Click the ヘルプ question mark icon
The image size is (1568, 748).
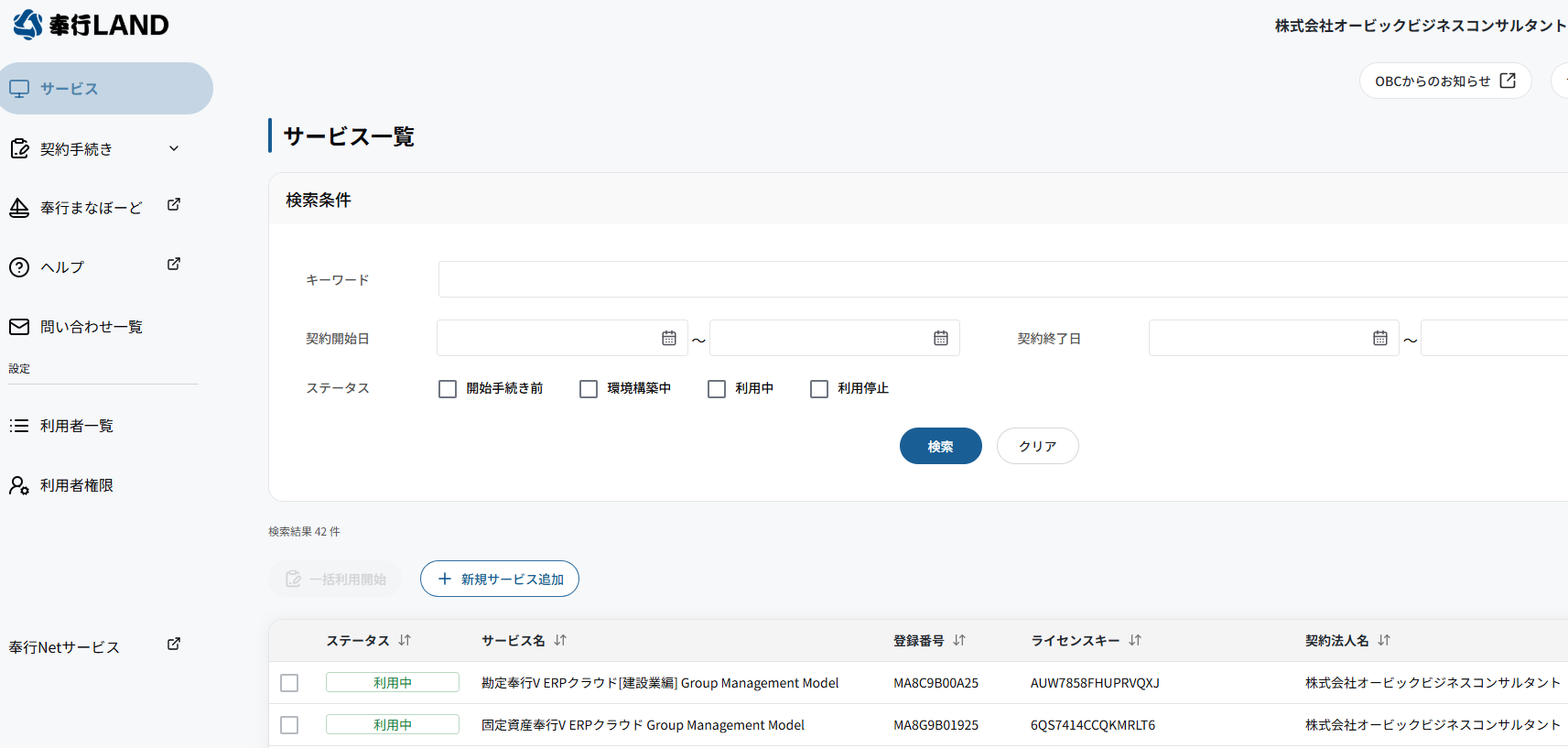click(19, 267)
